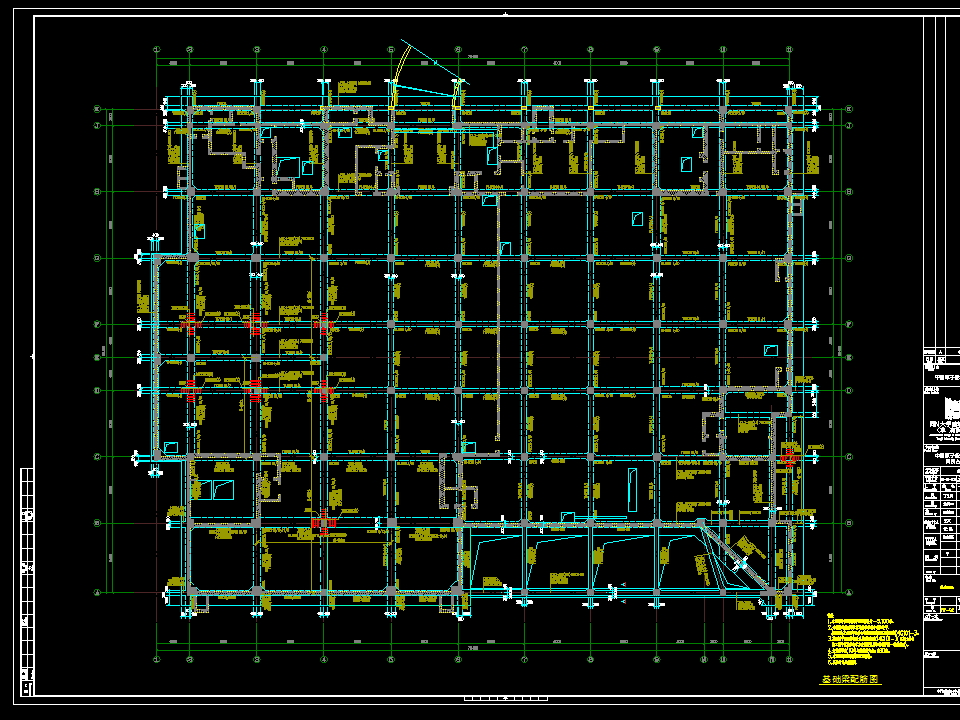Click the first grid bubble in top row
Viewport: 960px width, 720px height.
click(x=157, y=48)
